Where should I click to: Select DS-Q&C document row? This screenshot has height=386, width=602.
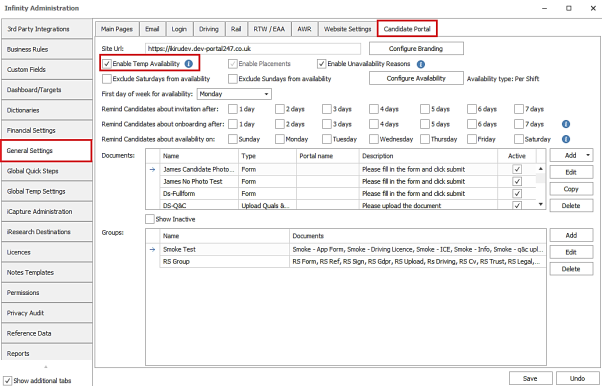(x=341, y=205)
